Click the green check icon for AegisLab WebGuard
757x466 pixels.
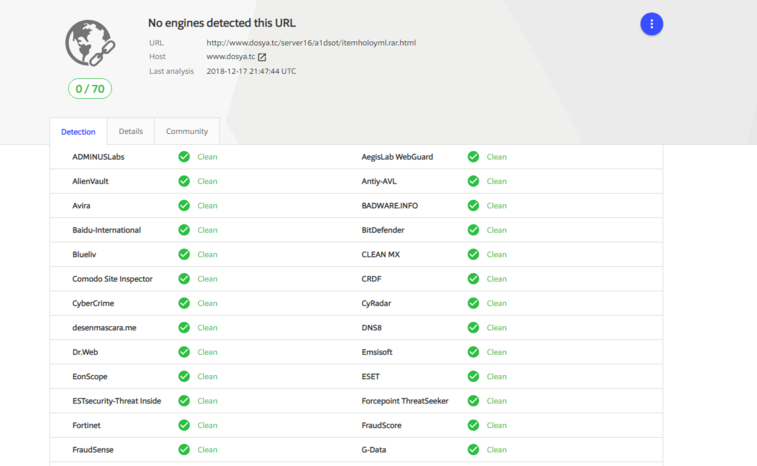(x=473, y=156)
